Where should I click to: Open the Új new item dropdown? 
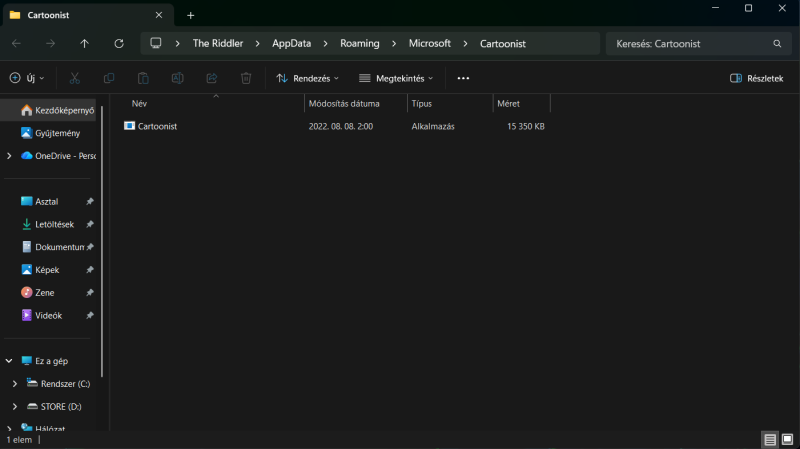coord(27,78)
